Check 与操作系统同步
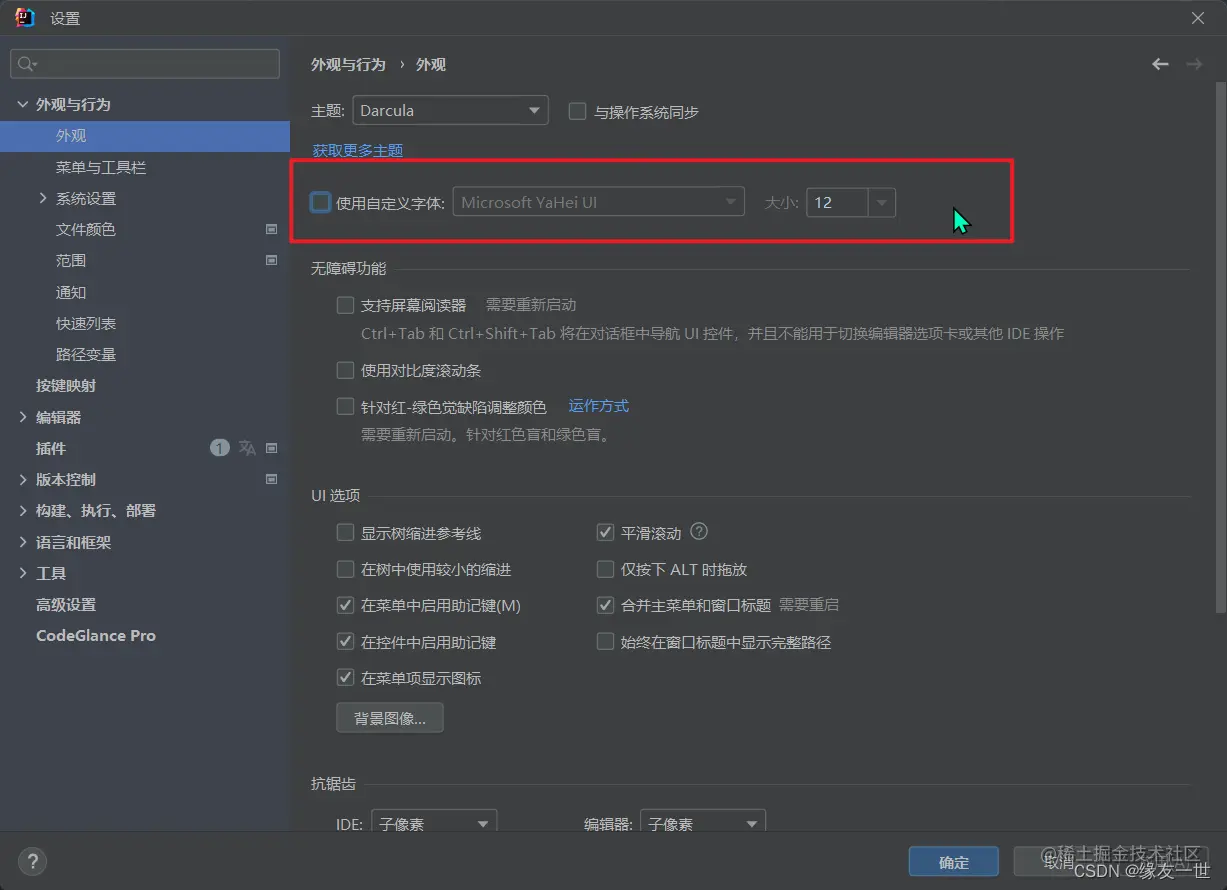The image size is (1227, 890). click(x=577, y=111)
